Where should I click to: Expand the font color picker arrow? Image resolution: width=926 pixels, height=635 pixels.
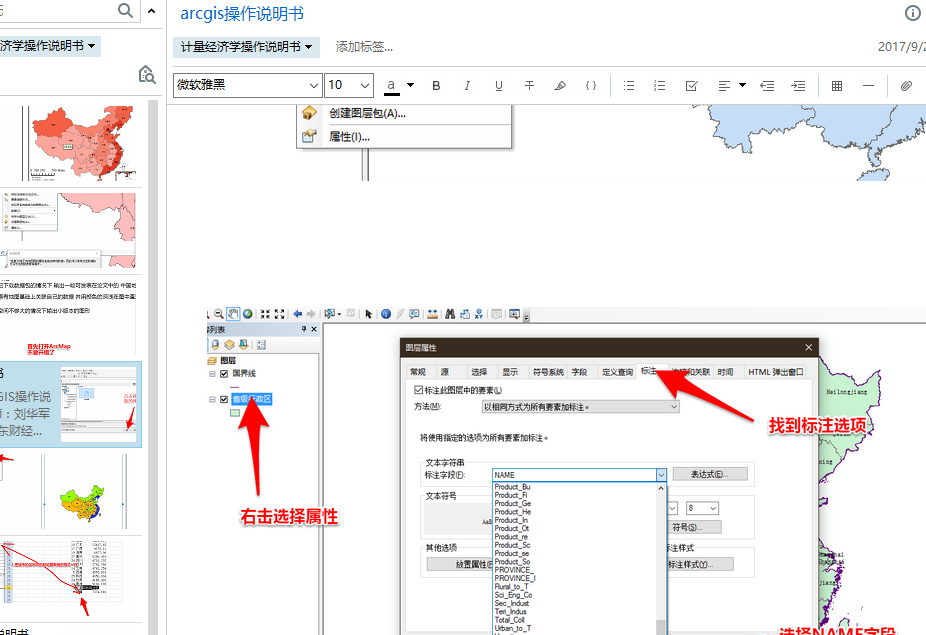pyautogui.click(x=410, y=85)
